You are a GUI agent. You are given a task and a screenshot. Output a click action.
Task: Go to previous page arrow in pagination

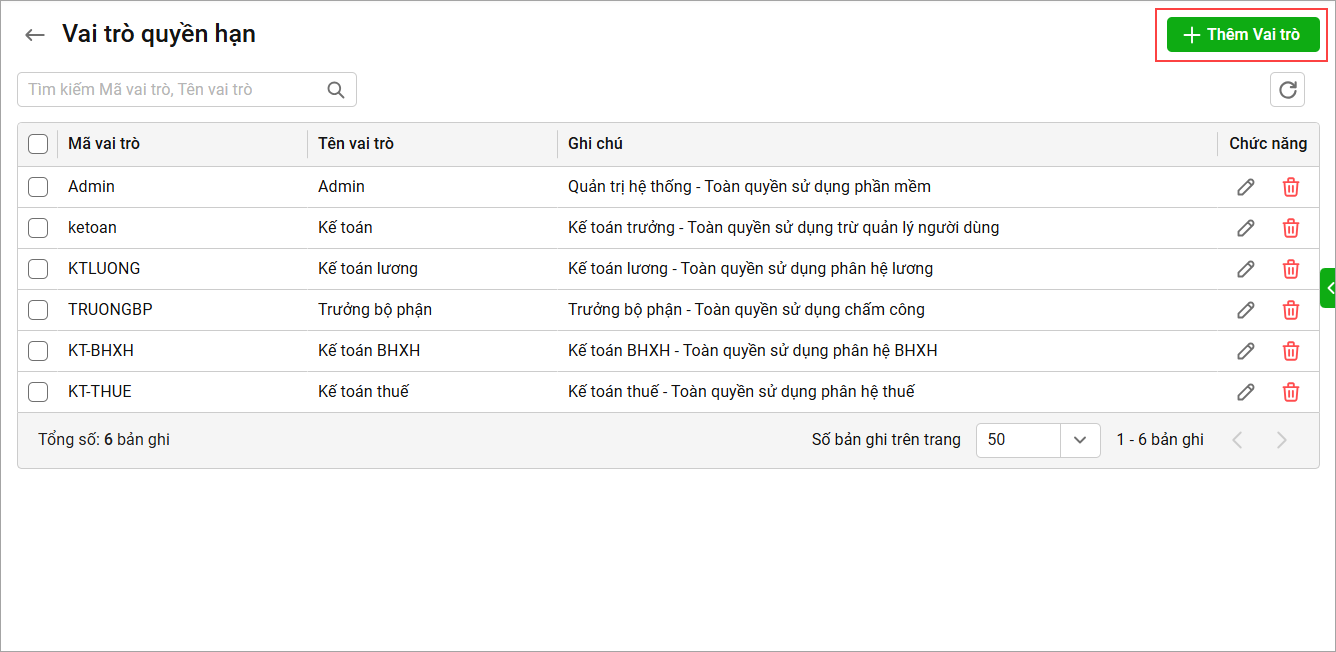pos(1237,440)
